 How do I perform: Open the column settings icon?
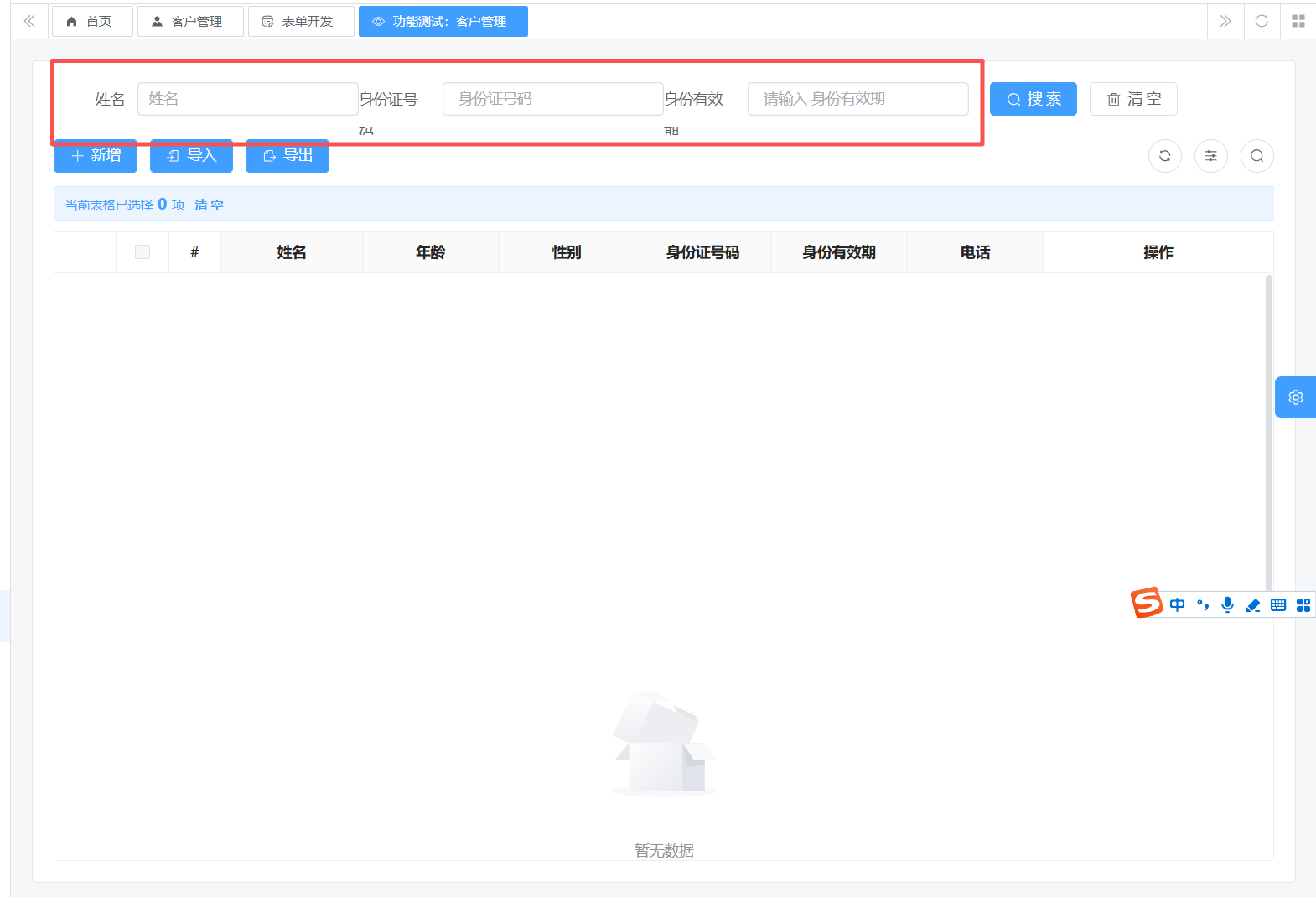pos(1210,156)
